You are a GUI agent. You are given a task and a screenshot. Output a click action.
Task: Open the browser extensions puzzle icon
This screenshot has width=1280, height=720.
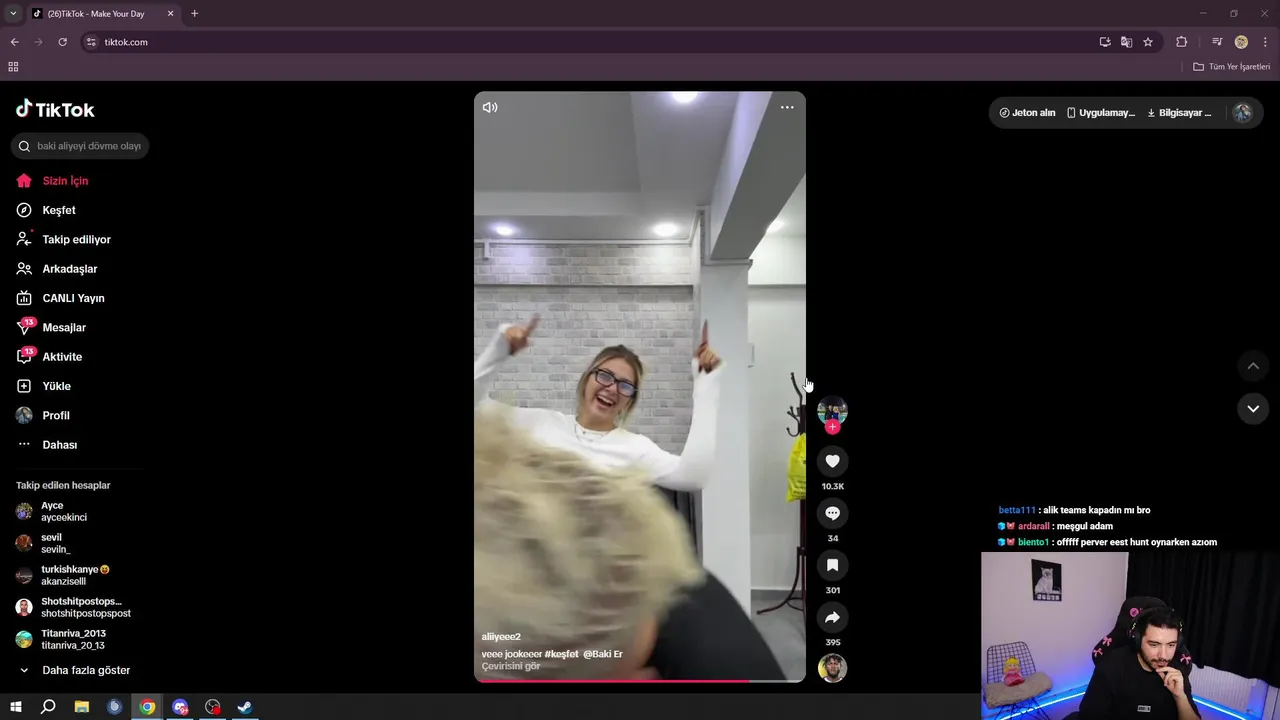tap(1181, 42)
